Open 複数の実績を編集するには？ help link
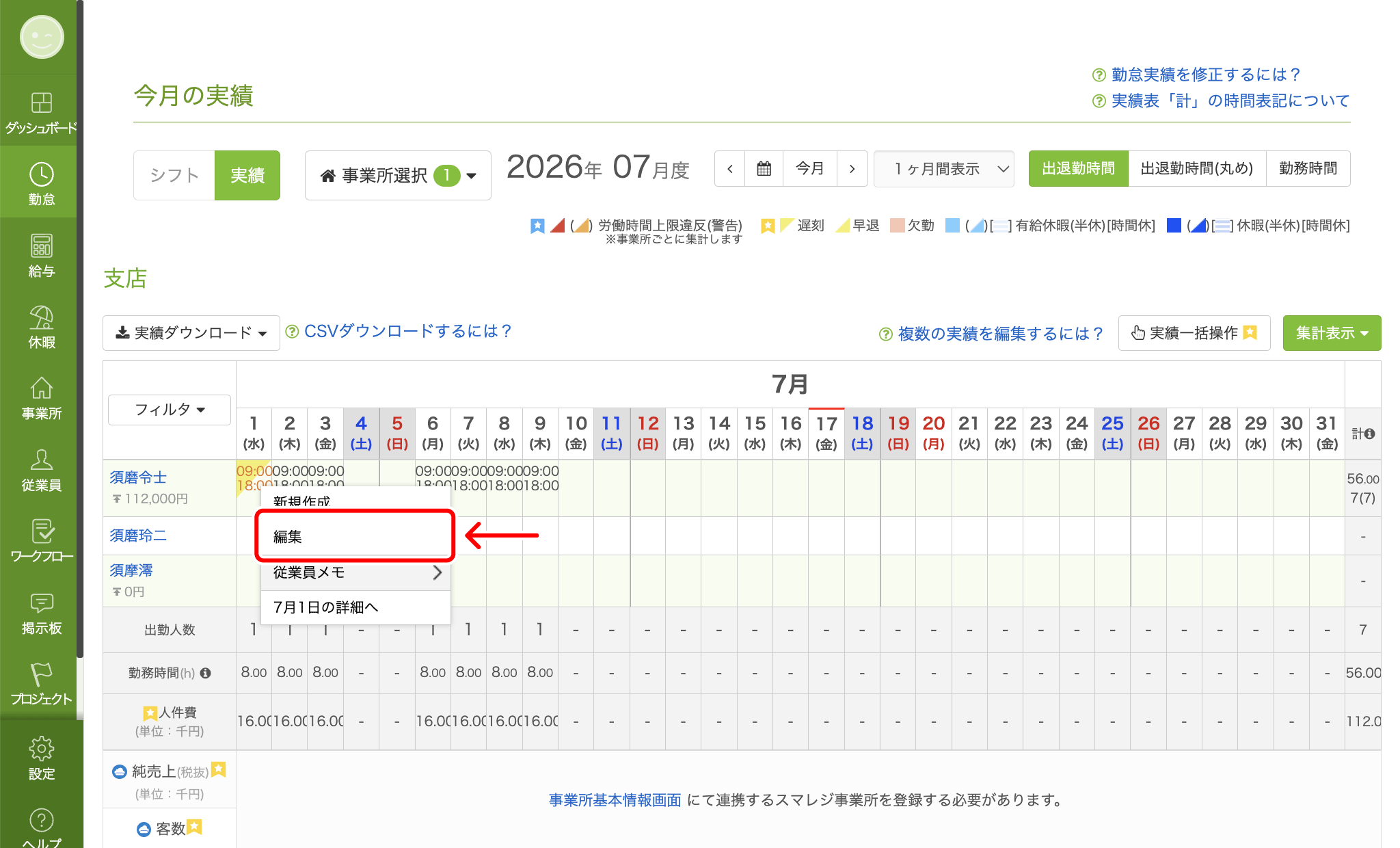 tap(1000, 334)
